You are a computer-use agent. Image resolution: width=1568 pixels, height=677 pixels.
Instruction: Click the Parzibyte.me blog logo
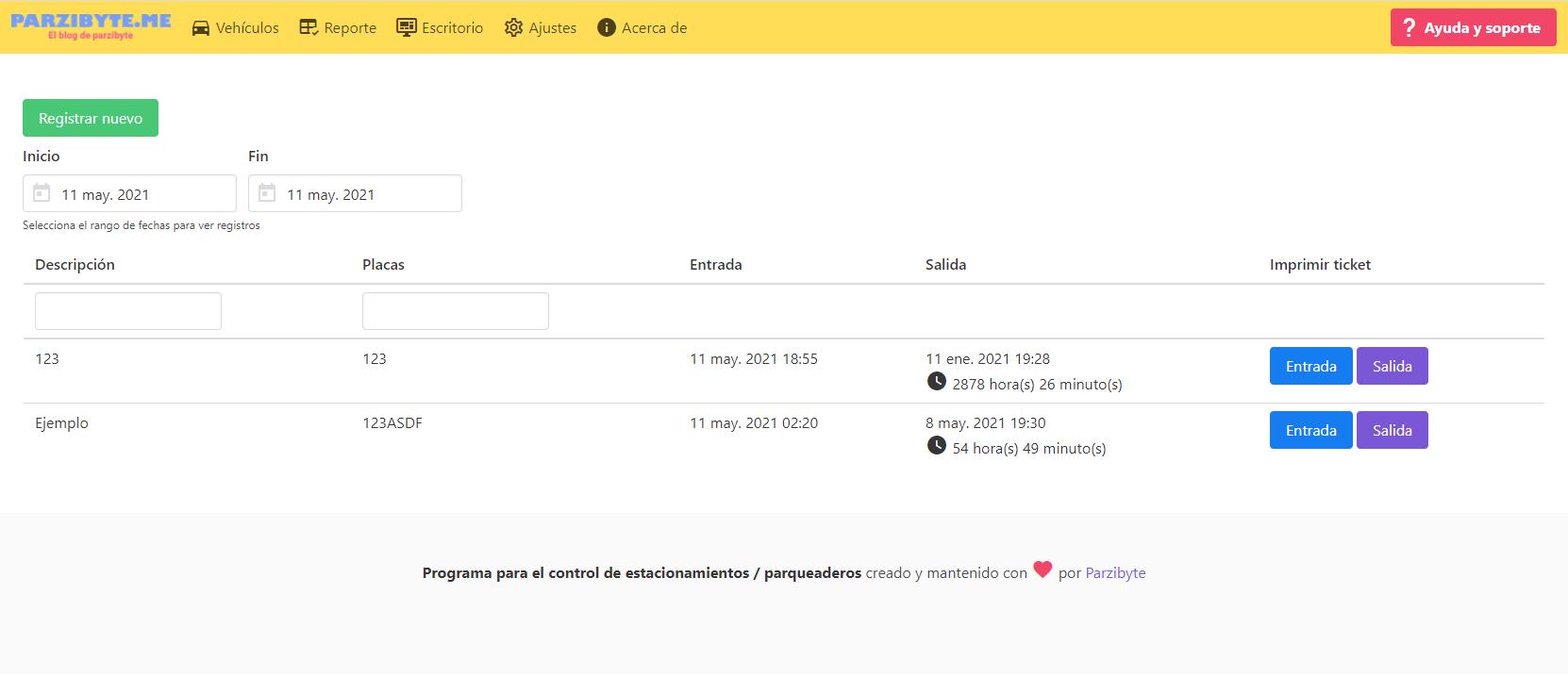point(91,26)
